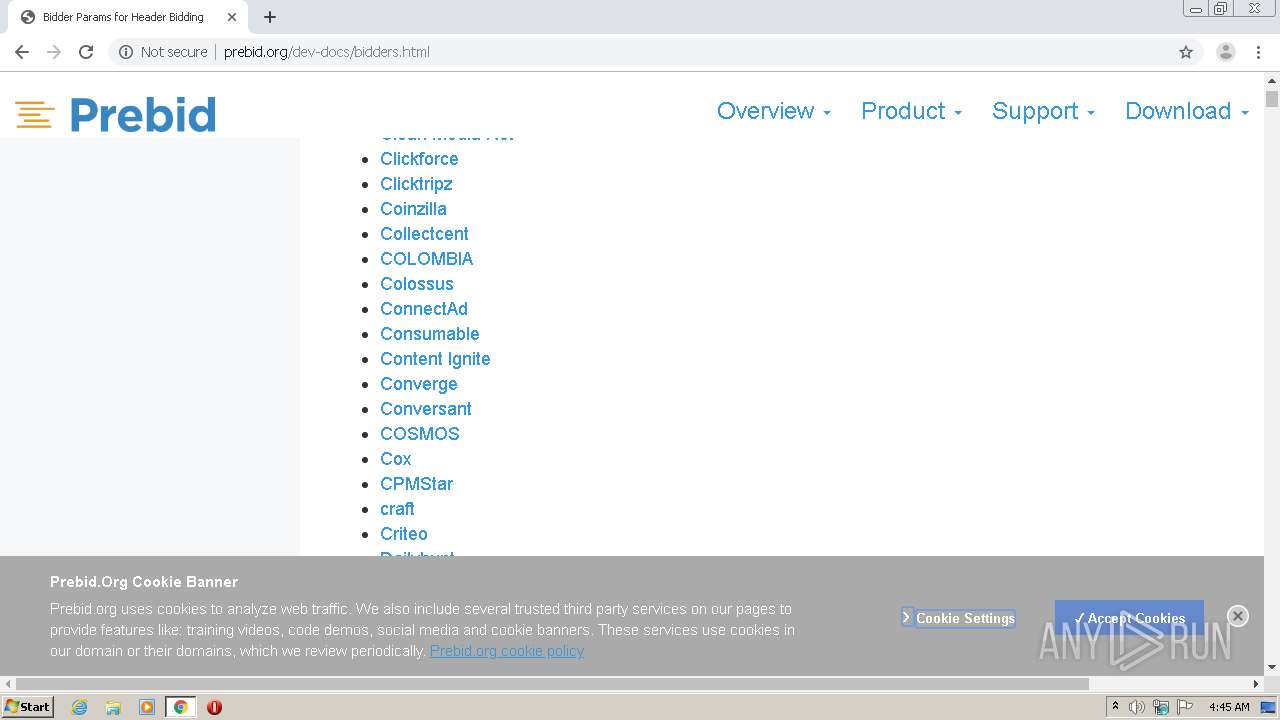Open the Collectcent bidder link

tap(424, 234)
